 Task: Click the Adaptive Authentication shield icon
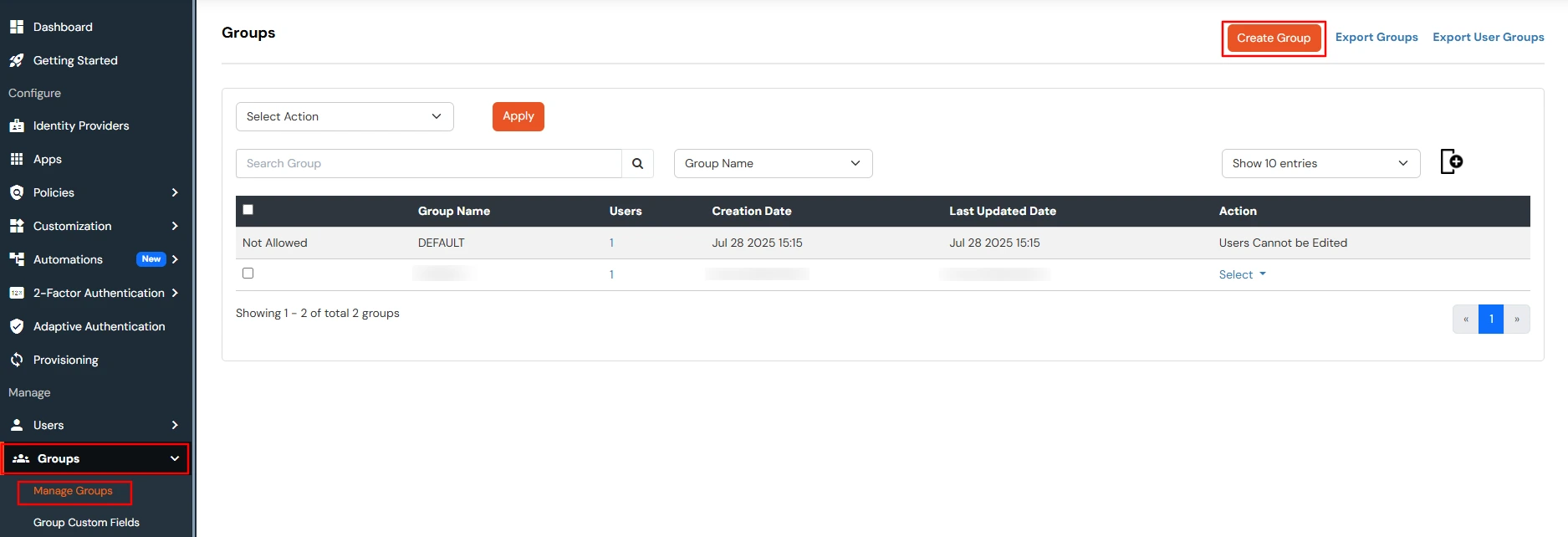coord(17,326)
